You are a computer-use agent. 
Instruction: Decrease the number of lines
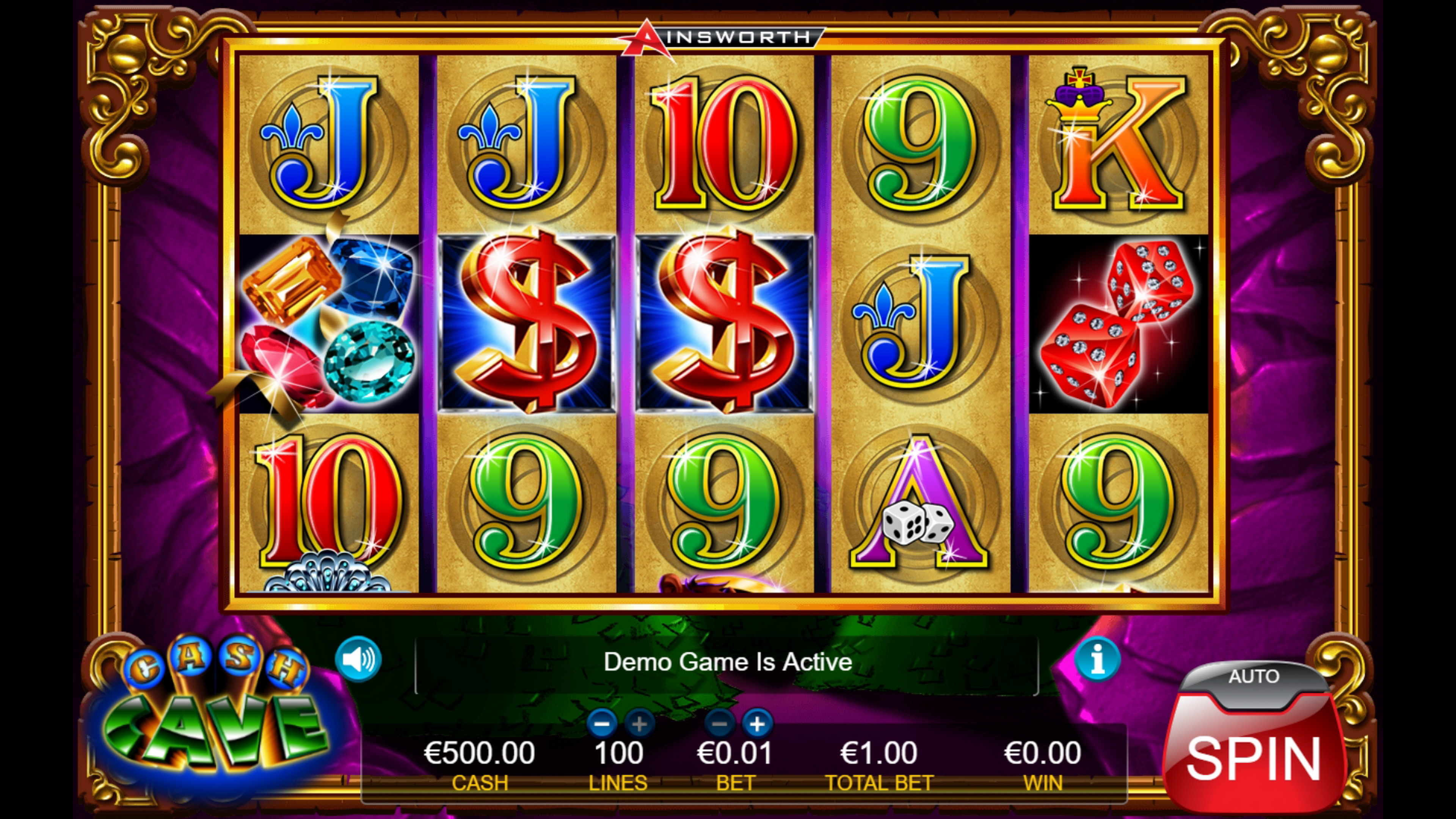601,723
